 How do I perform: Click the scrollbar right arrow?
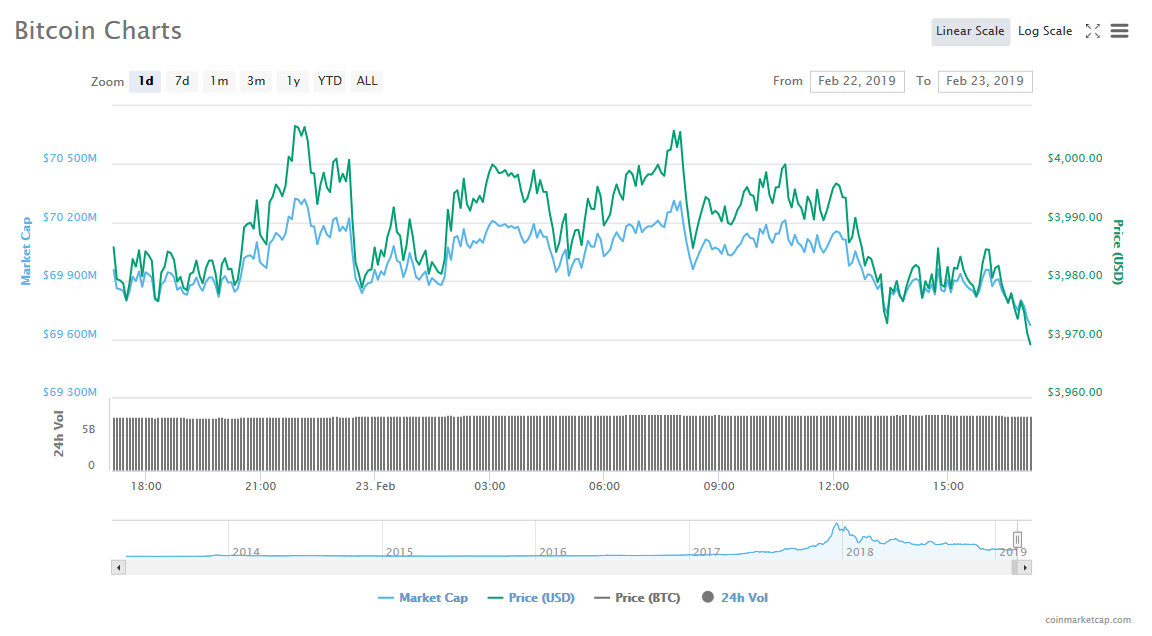pyautogui.click(x=1025, y=568)
